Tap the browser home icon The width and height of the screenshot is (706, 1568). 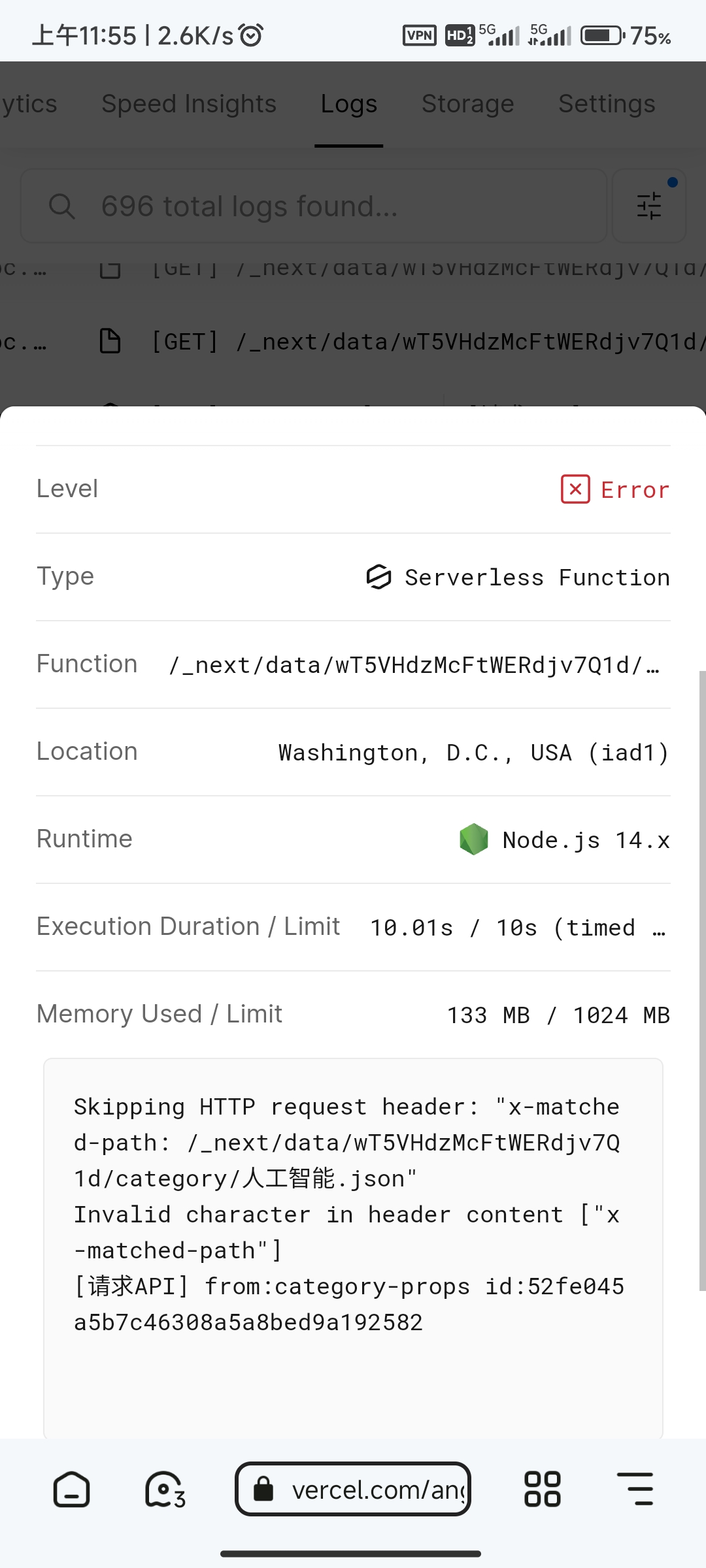coord(71,1490)
